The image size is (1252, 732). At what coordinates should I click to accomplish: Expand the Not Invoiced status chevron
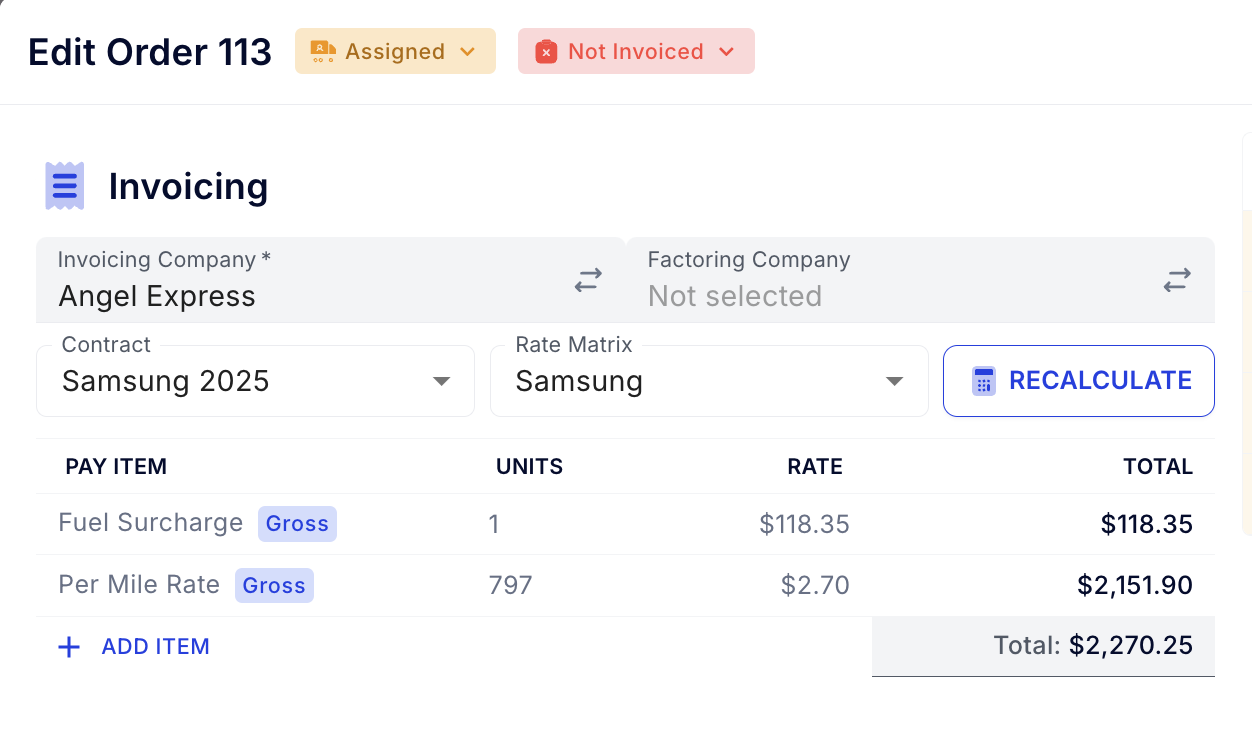(727, 52)
